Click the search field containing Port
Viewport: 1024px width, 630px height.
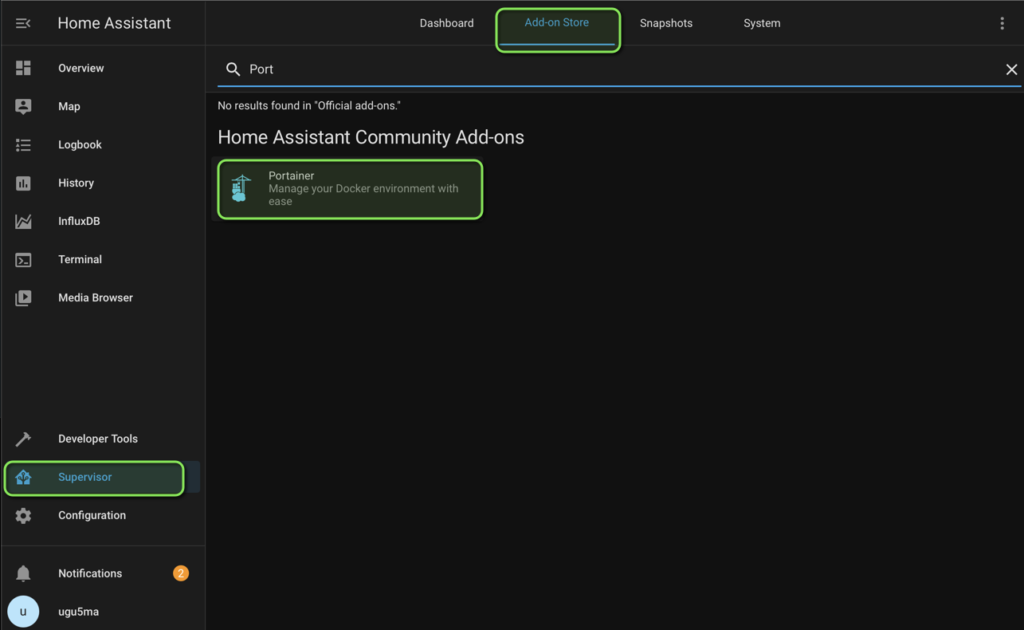tap(618, 69)
